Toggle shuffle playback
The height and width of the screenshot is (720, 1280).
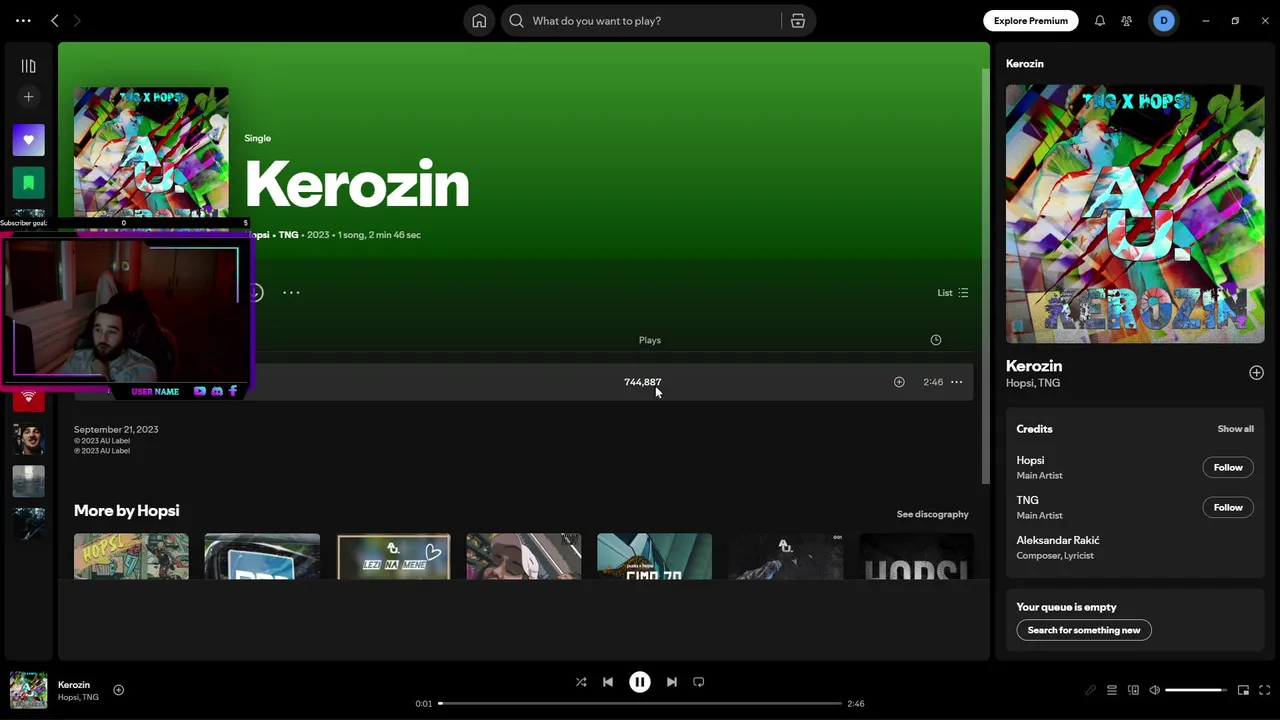[x=581, y=682]
